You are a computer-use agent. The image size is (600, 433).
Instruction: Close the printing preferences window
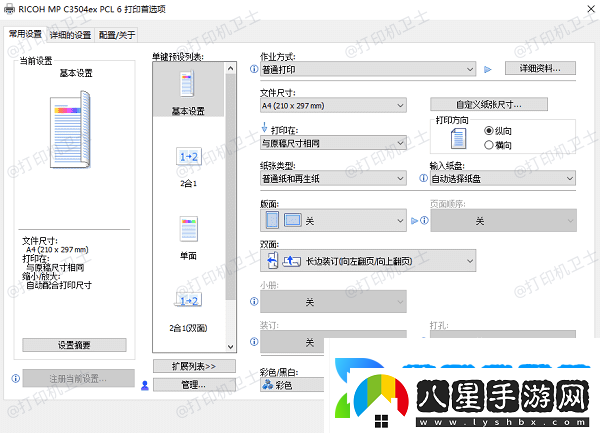(591, 9)
